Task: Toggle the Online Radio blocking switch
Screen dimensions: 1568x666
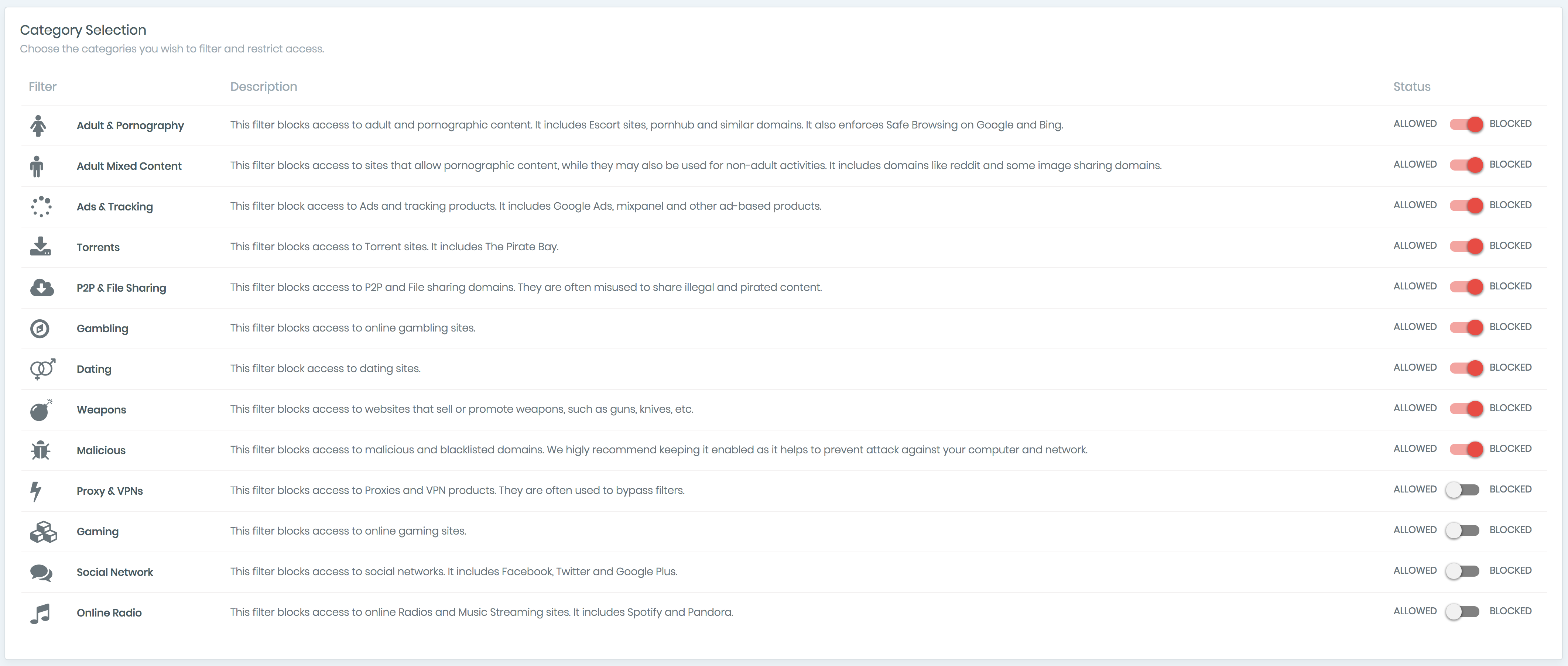Action: pos(1462,612)
